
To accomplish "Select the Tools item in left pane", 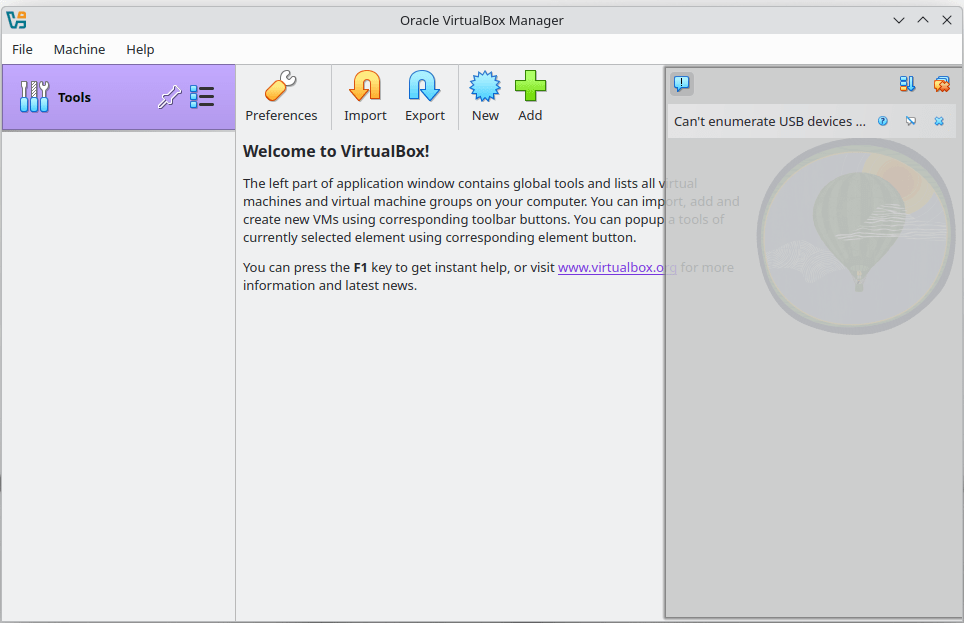I will pos(119,97).
